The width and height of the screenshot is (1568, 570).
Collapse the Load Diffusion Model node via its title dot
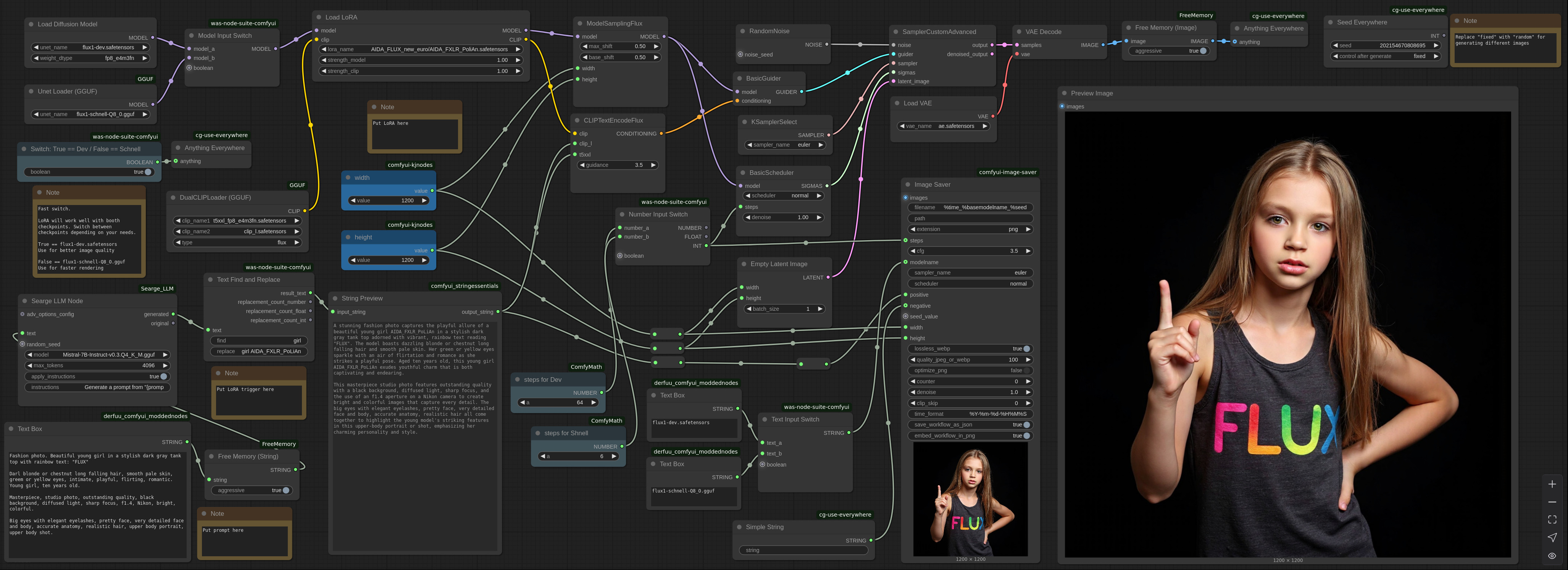pyautogui.click(x=31, y=24)
